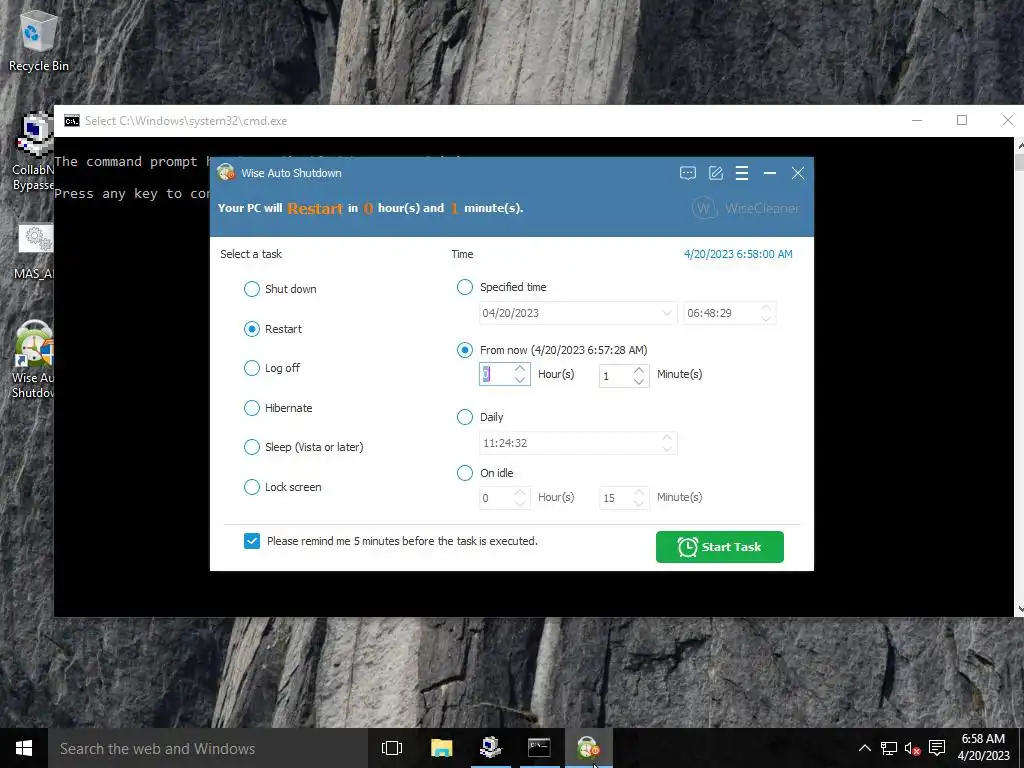Open the hamburger menu in Wise Auto Shutdown

742,173
